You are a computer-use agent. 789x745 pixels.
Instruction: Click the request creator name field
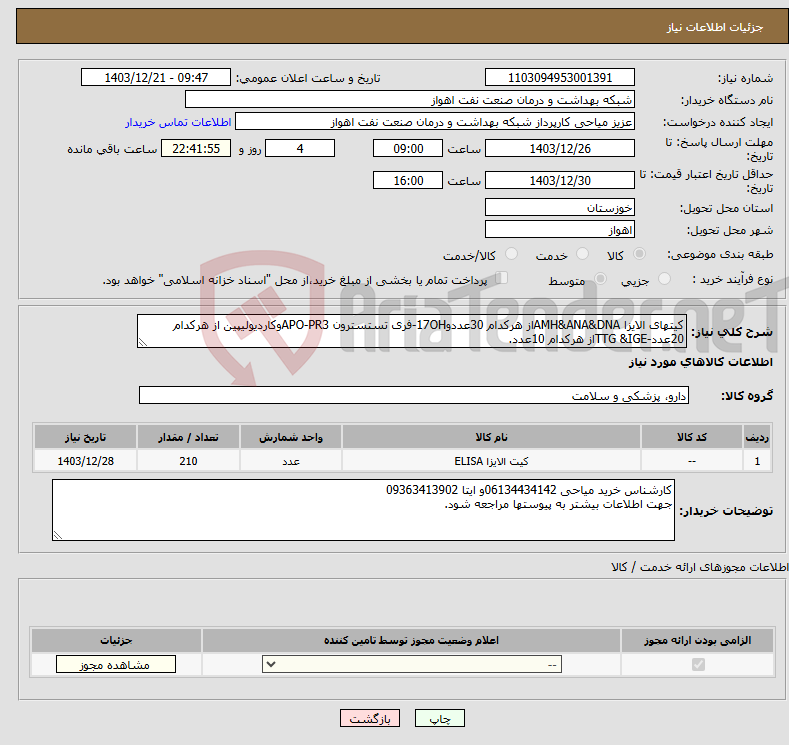[x=435, y=122]
